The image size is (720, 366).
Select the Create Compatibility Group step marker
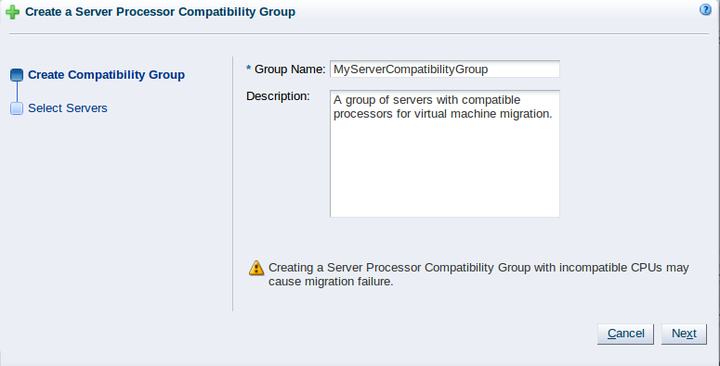[17, 75]
